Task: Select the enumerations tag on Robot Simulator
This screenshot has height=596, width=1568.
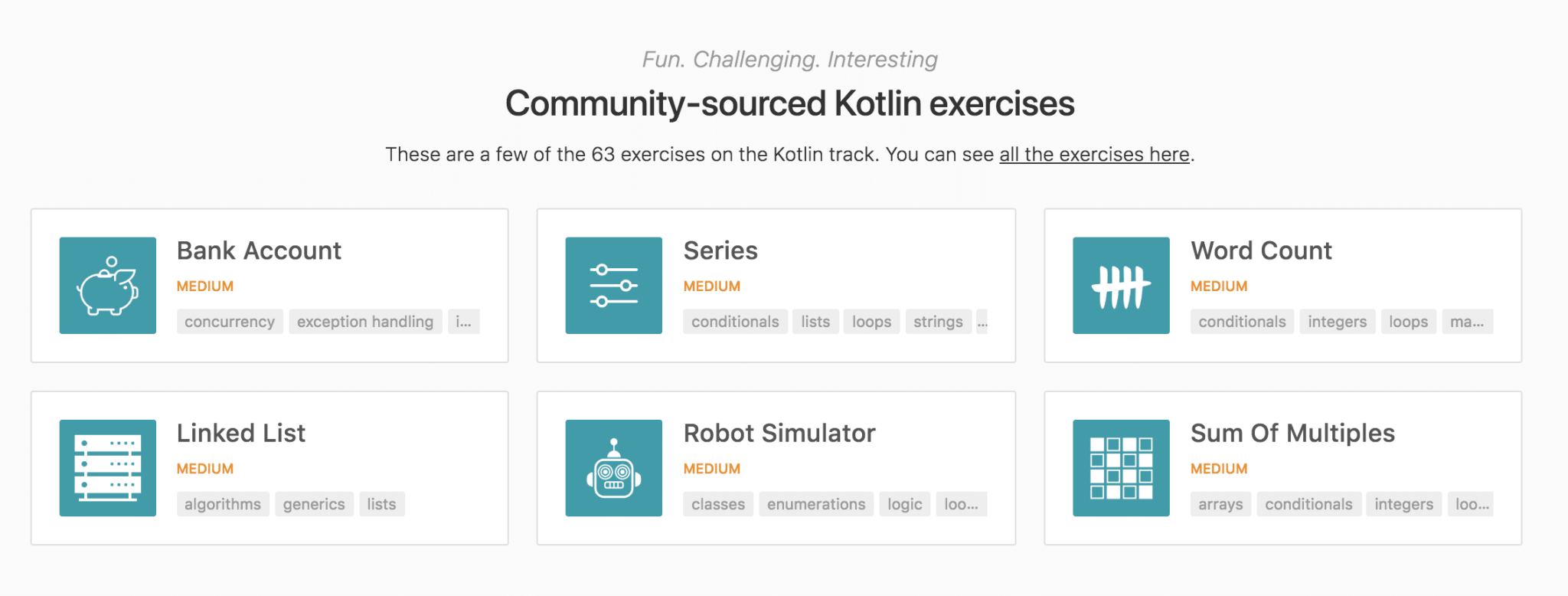Action: coord(815,503)
